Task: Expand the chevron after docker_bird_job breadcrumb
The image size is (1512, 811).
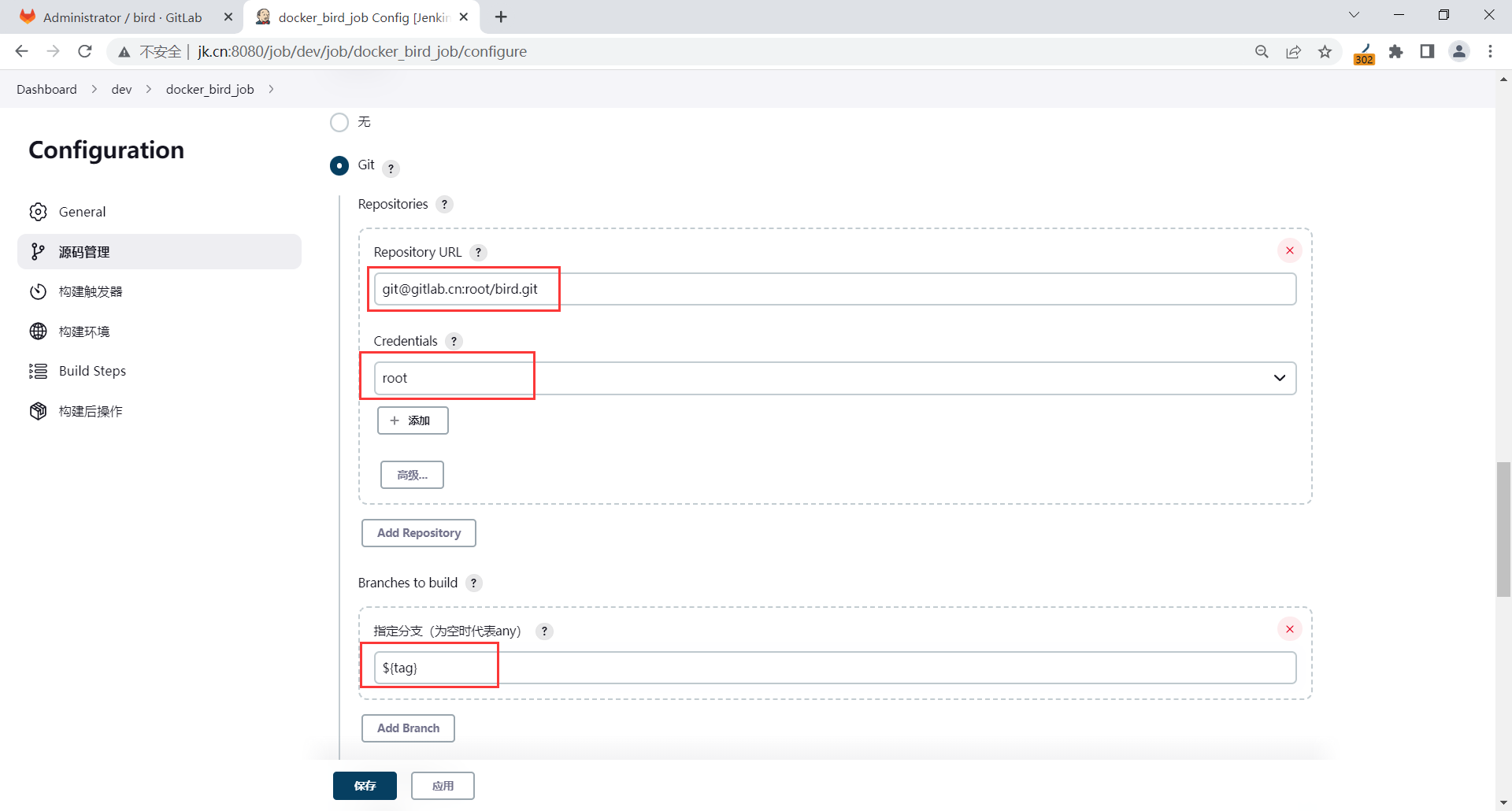Action: click(x=271, y=89)
